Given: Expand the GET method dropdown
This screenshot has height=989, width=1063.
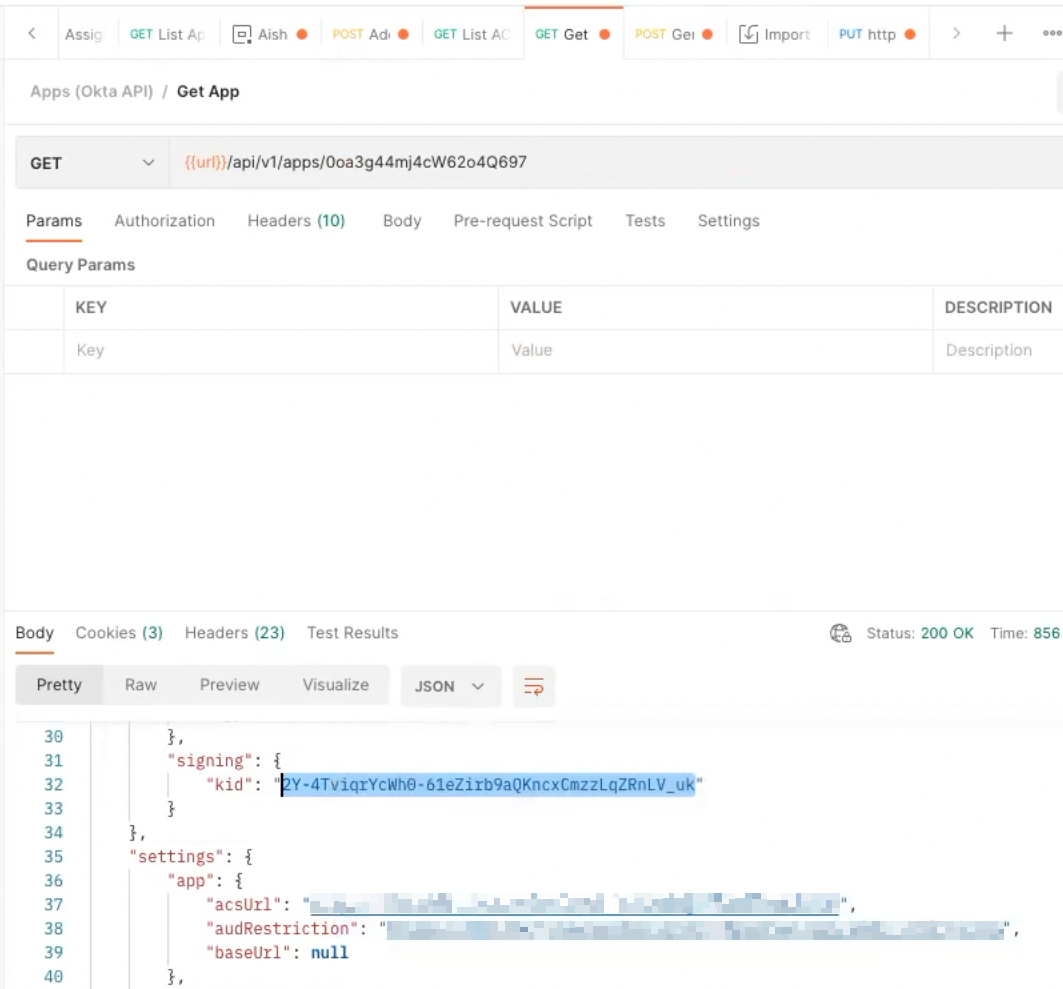Looking at the screenshot, I should click(x=92, y=163).
